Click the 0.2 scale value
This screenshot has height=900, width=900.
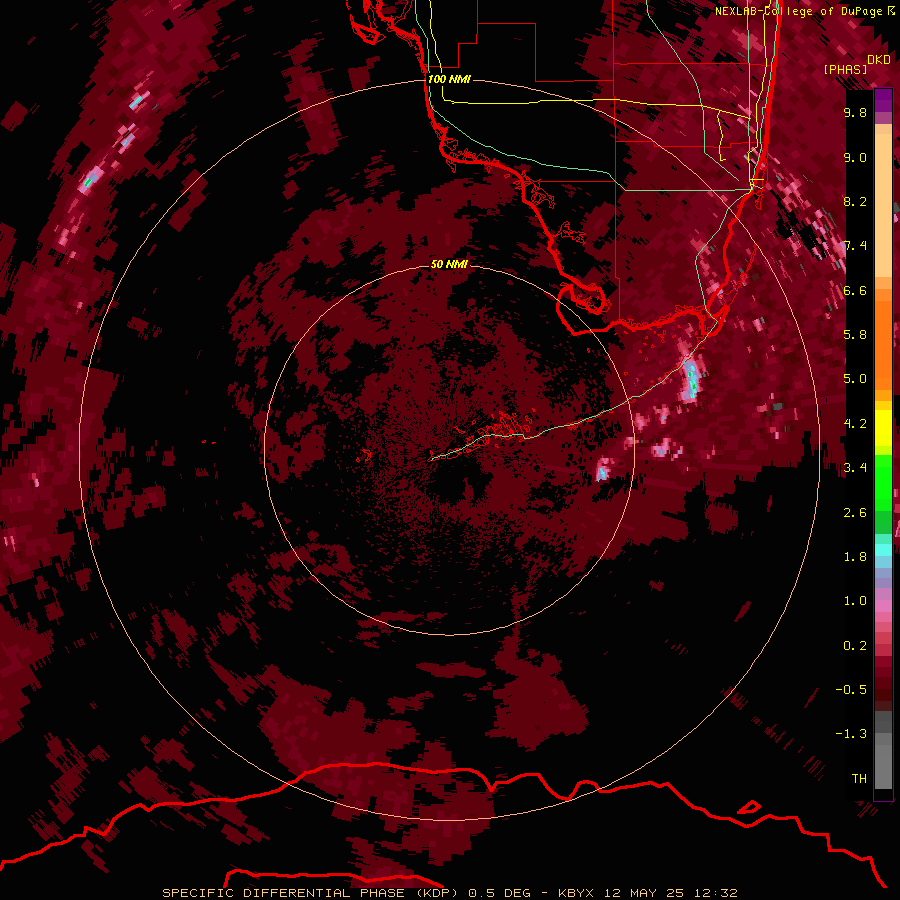coord(855,646)
